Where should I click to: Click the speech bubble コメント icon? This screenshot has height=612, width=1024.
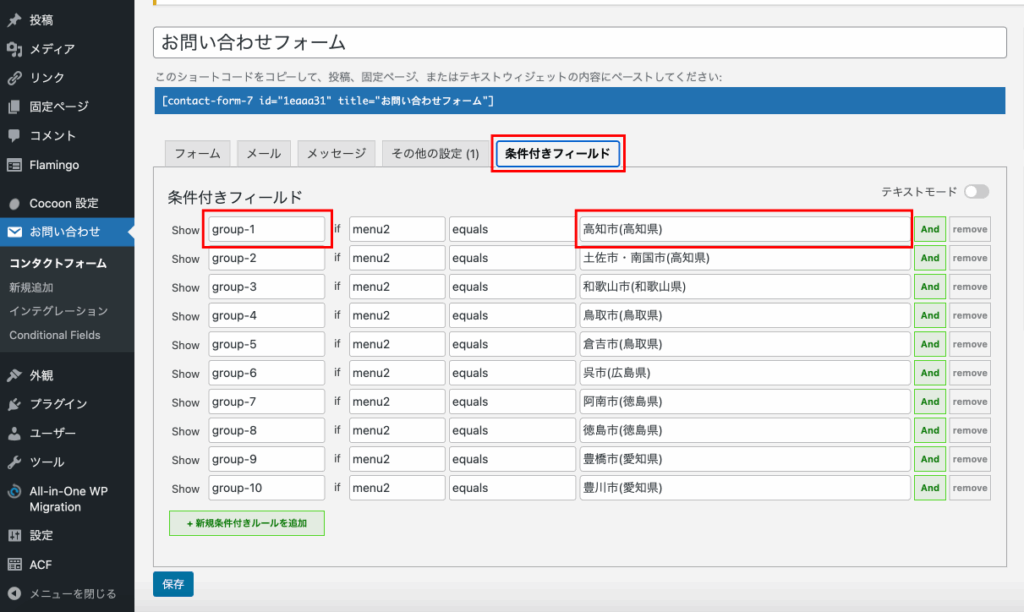[x=14, y=136]
